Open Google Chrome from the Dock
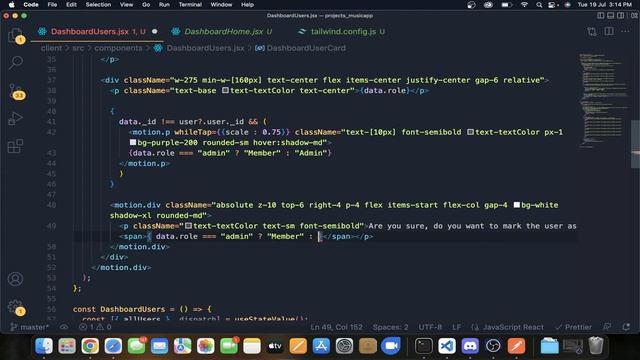640x360 pixels. [90, 346]
